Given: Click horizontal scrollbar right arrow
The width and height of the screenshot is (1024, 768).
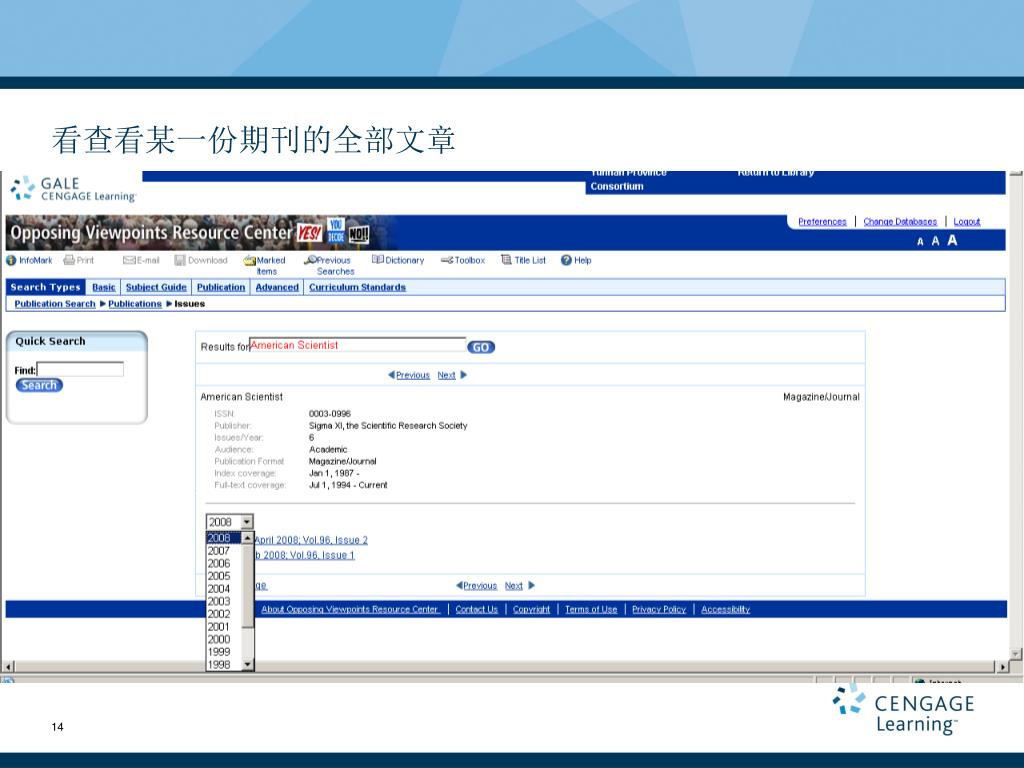Looking at the screenshot, I should [1003, 667].
